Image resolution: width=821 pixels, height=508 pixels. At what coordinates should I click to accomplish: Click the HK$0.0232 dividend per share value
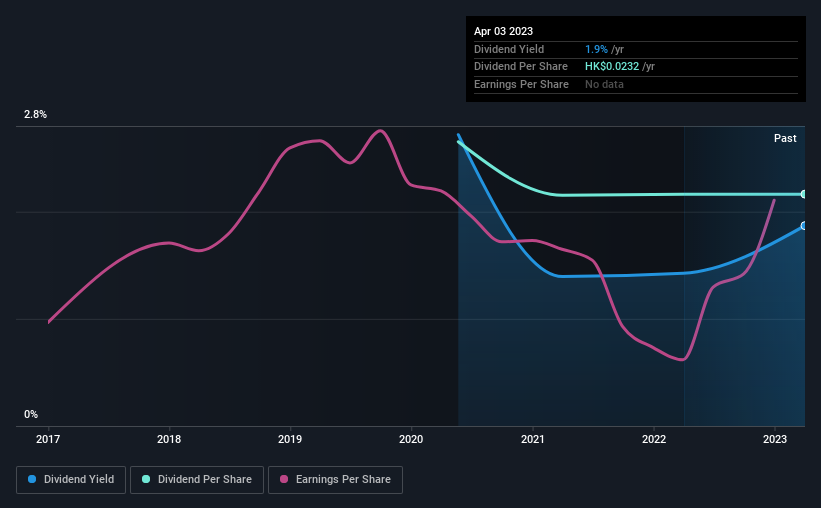pyautogui.click(x=612, y=67)
